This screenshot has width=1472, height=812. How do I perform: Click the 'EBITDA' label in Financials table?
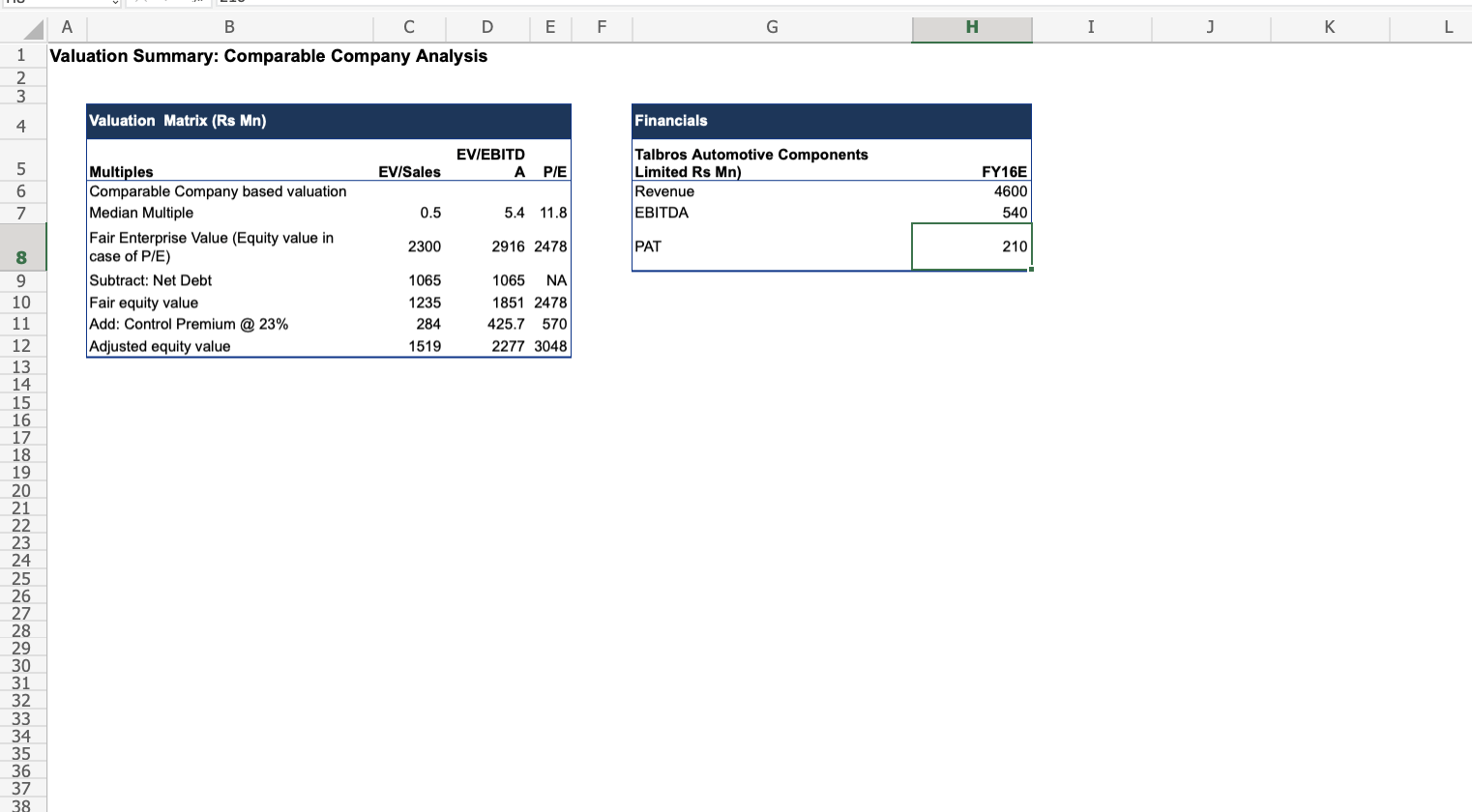(x=772, y=213)
